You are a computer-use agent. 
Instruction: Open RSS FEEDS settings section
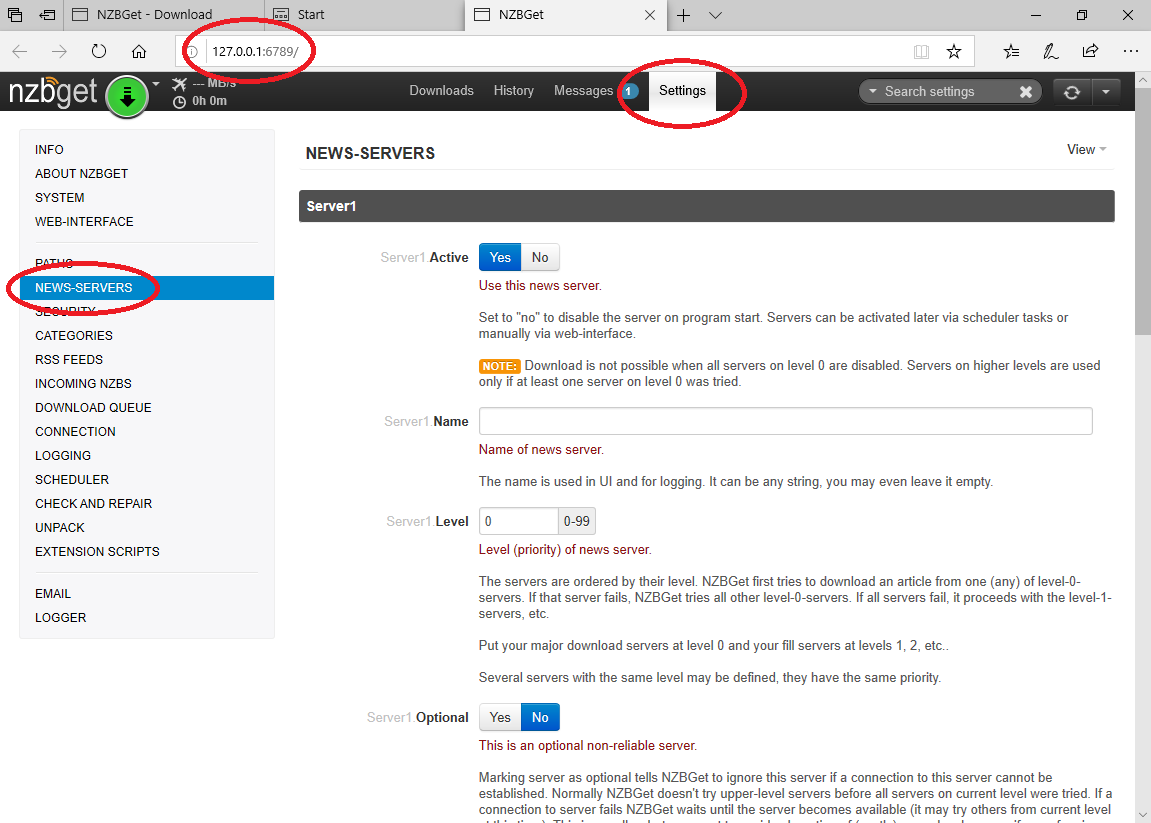pyautogui.click(x=69, y=359)
